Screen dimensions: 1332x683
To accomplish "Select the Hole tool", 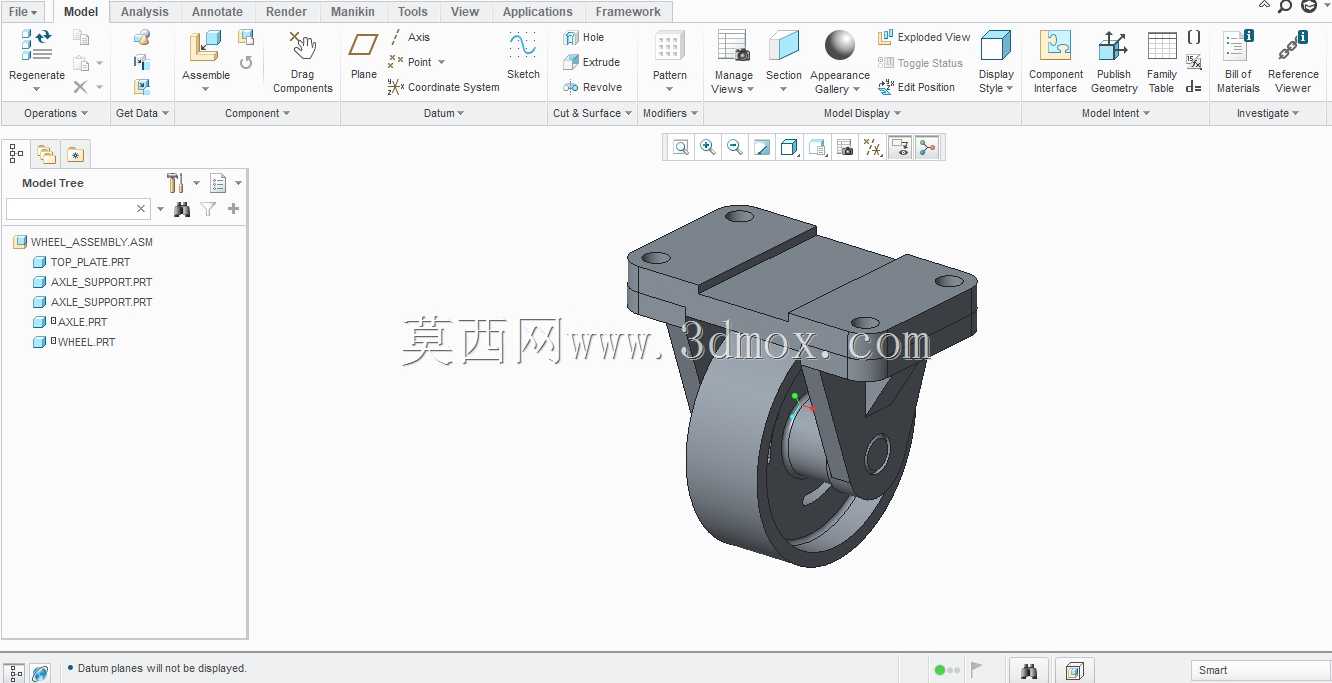I will (584, 37).
